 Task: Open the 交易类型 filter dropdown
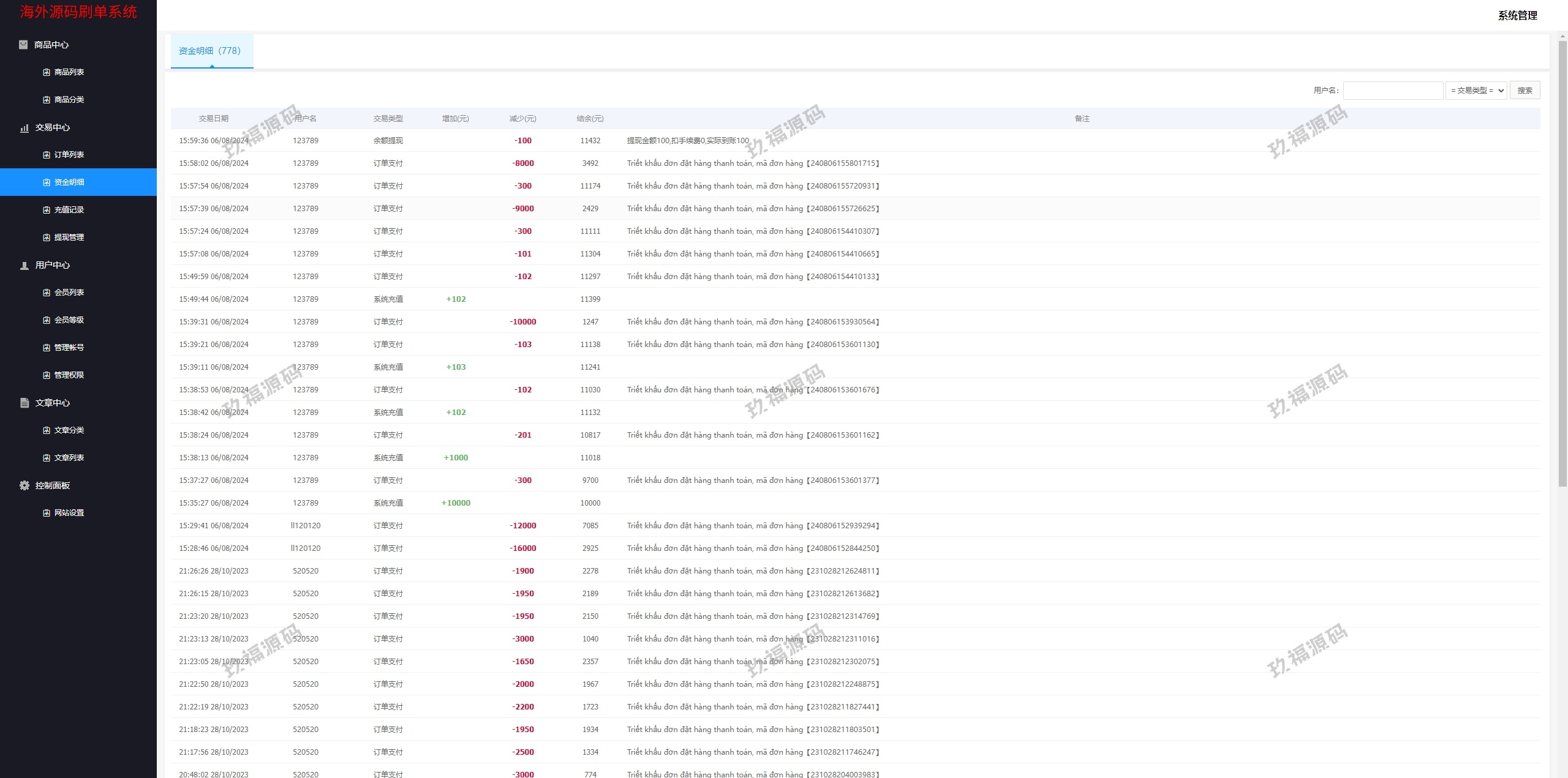1476,91
